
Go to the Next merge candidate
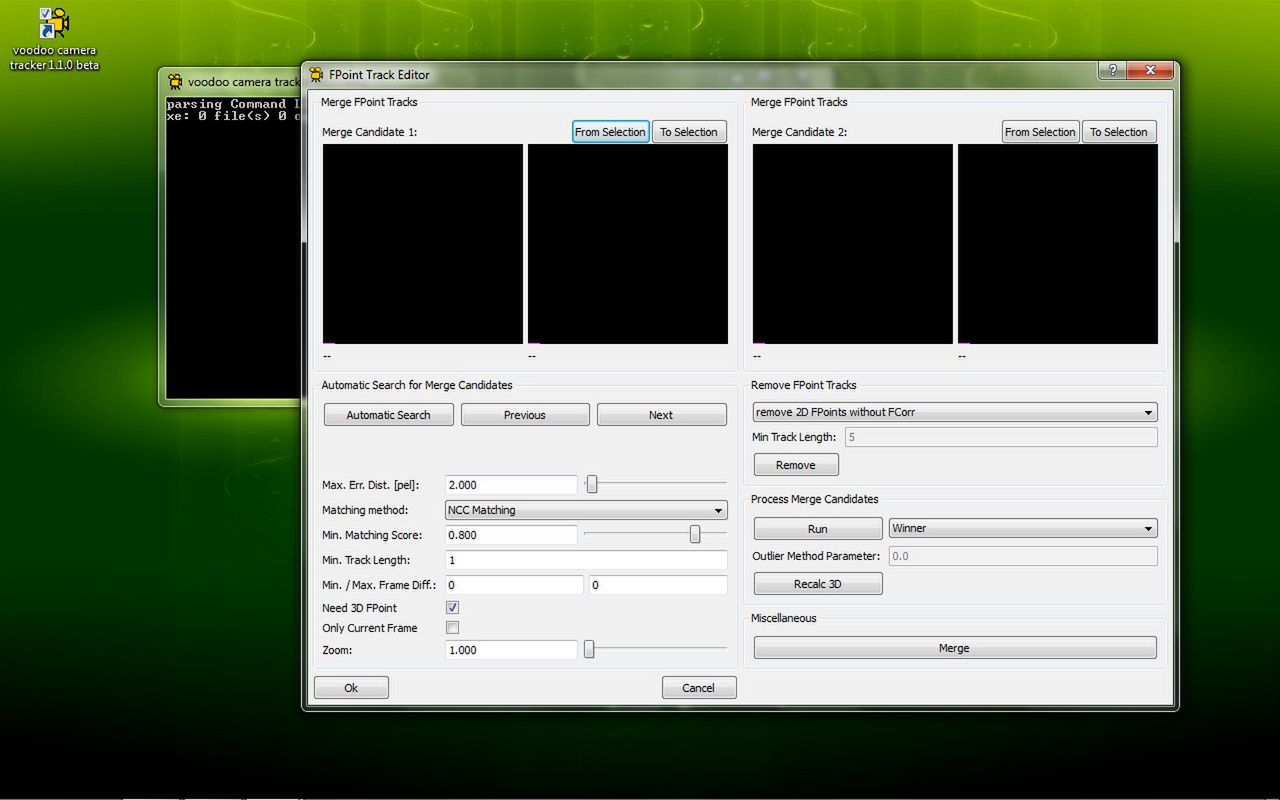coord(661,415)
